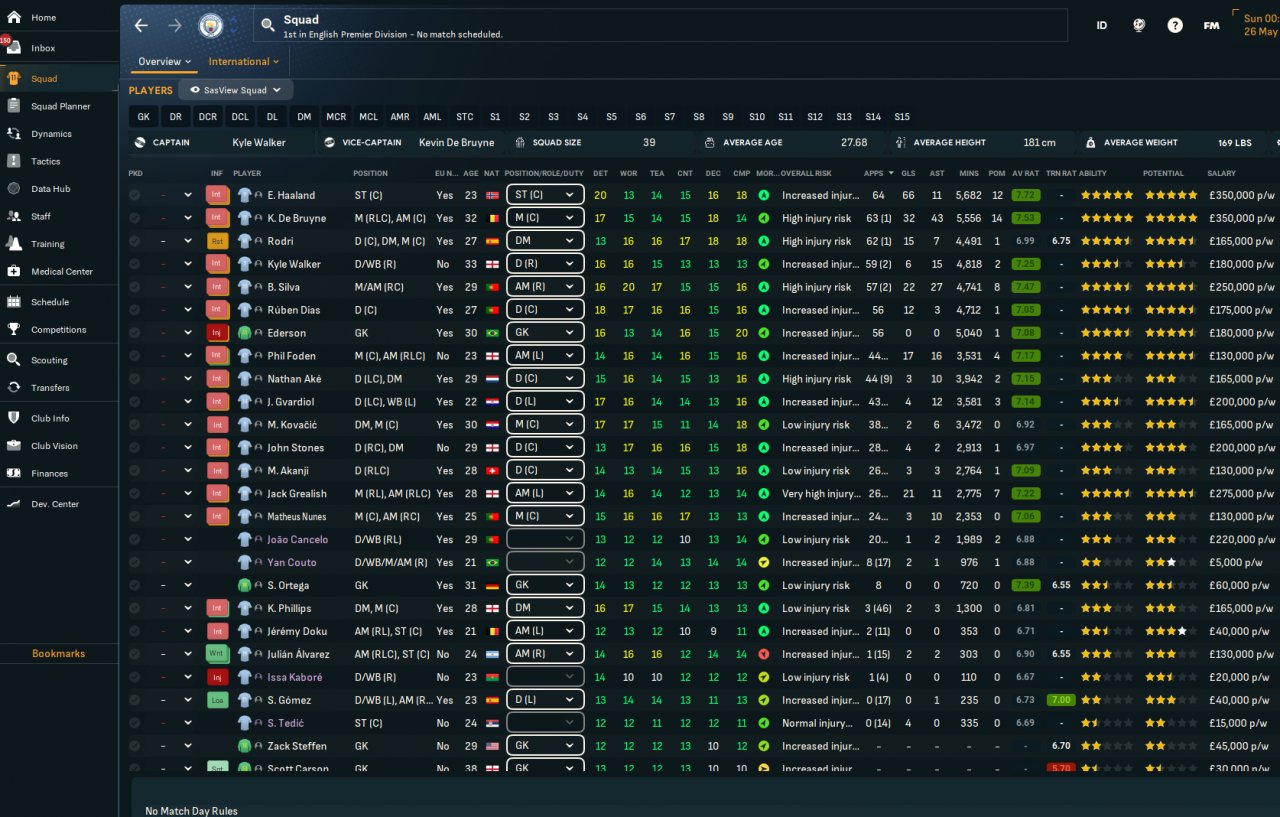Screen dimensions: 1280x817
Task: Toggle the PKD pick circle for E. Haaland
Action: coord(135,195)
